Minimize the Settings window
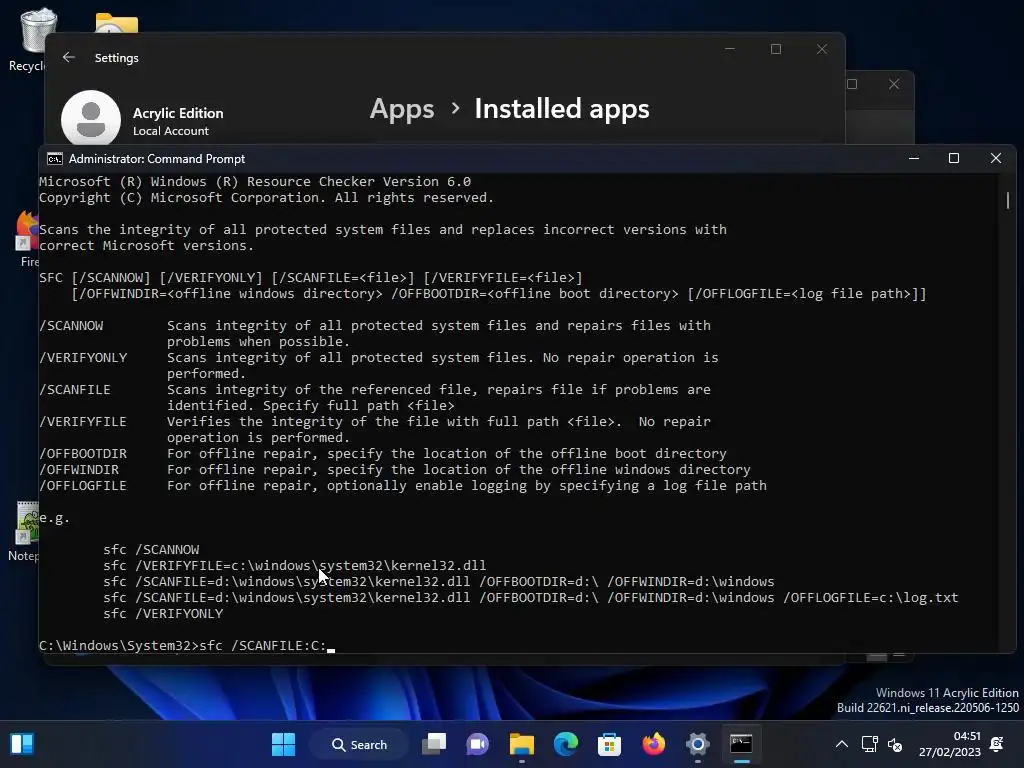 (x=730, y=49)
